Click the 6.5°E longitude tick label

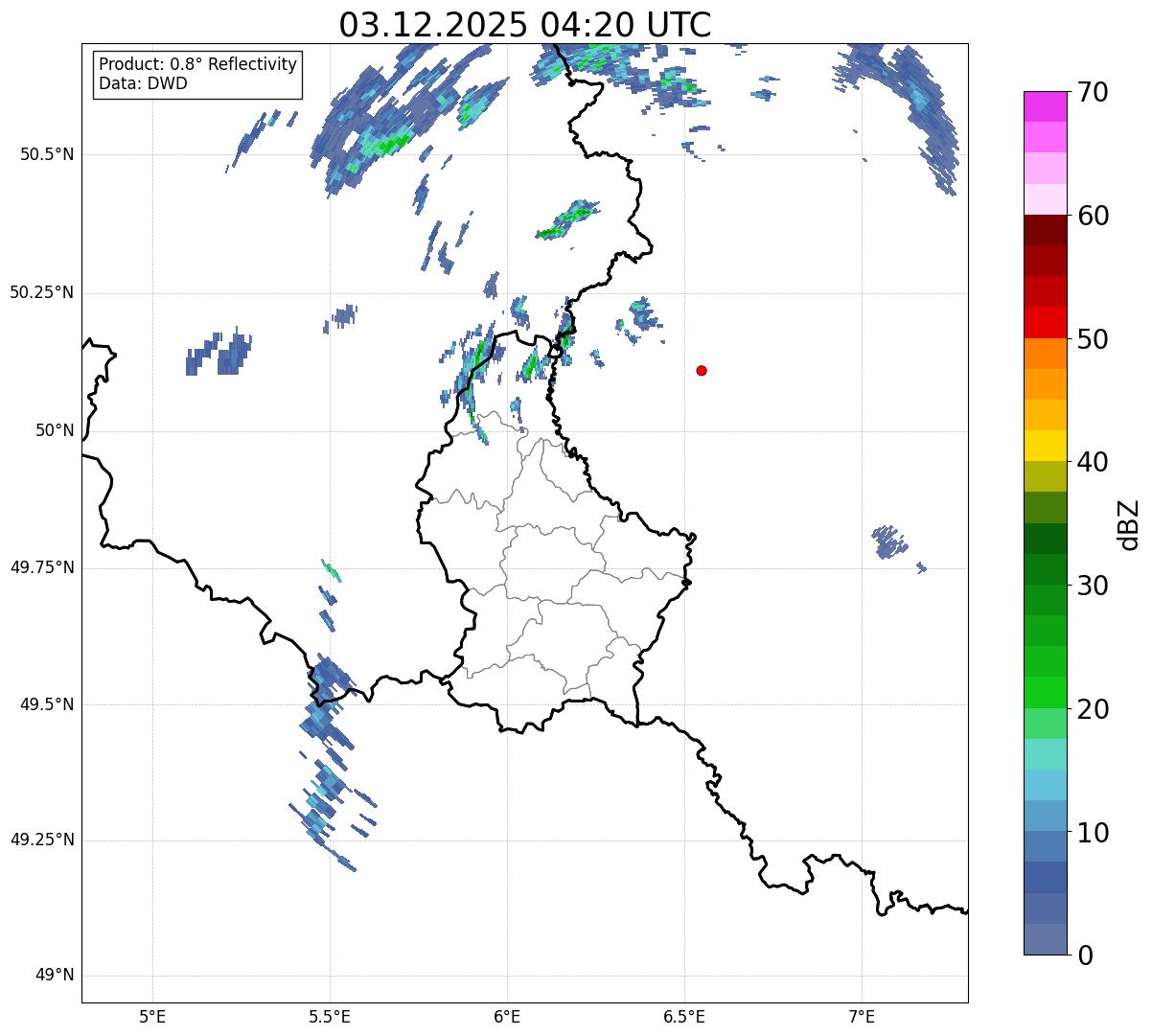coord(684,1016)
